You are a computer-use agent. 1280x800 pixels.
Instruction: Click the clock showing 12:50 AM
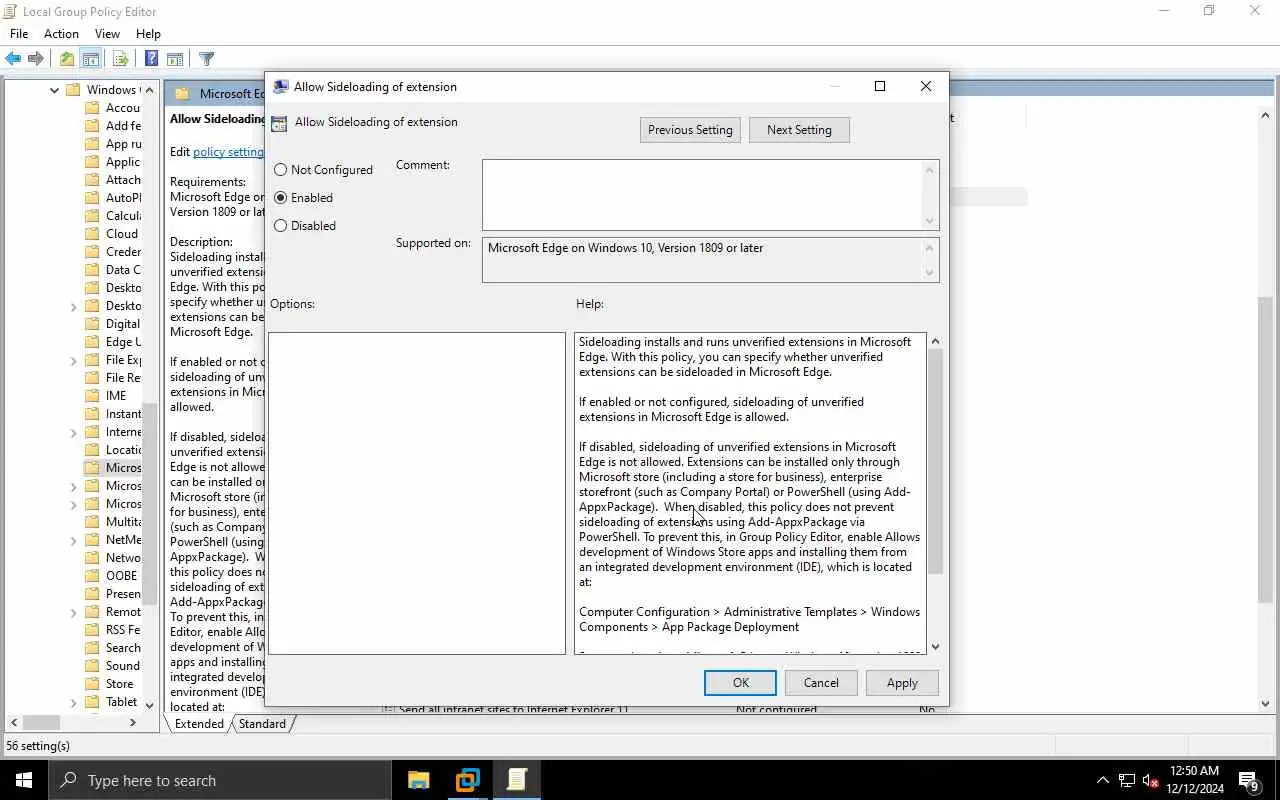pyautogui.click(x=1194, y=771)
